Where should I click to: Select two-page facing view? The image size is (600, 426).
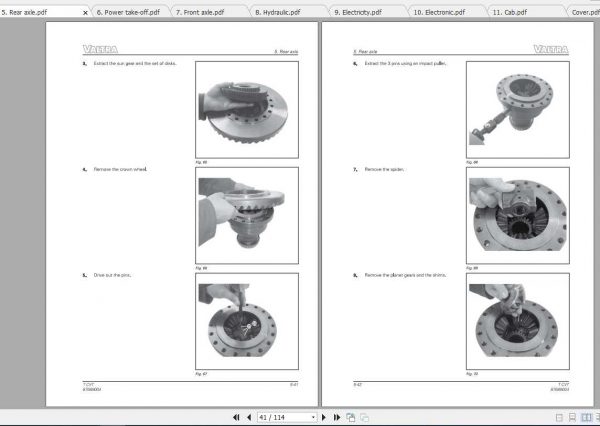(x=586, y=418)
